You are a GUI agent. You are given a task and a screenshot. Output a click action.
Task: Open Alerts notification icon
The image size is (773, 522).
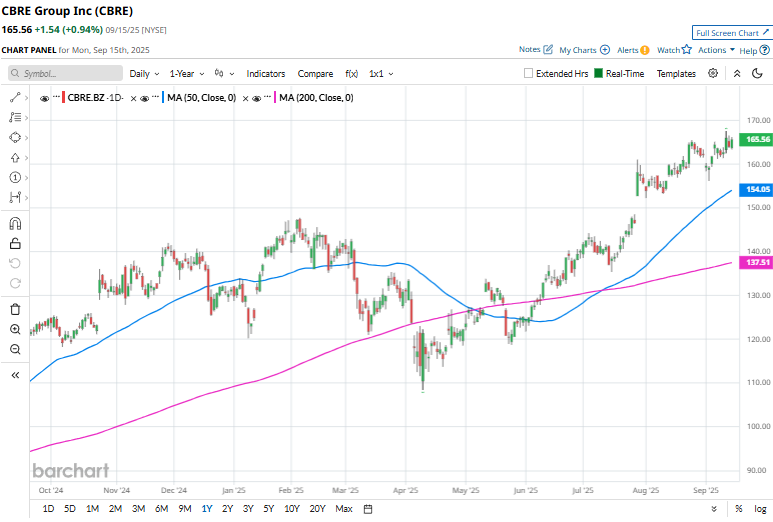click(645, 50)
